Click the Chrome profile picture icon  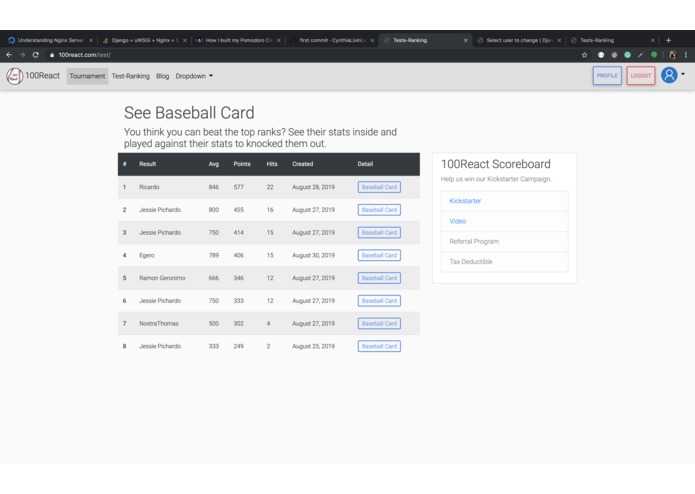click(672, 55)
